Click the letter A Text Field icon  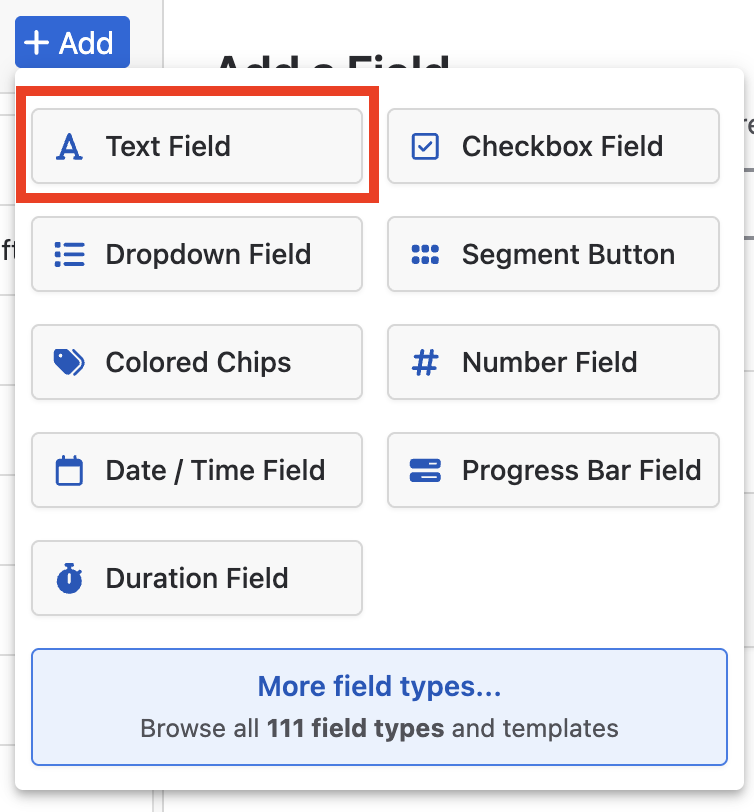point(69,147)
